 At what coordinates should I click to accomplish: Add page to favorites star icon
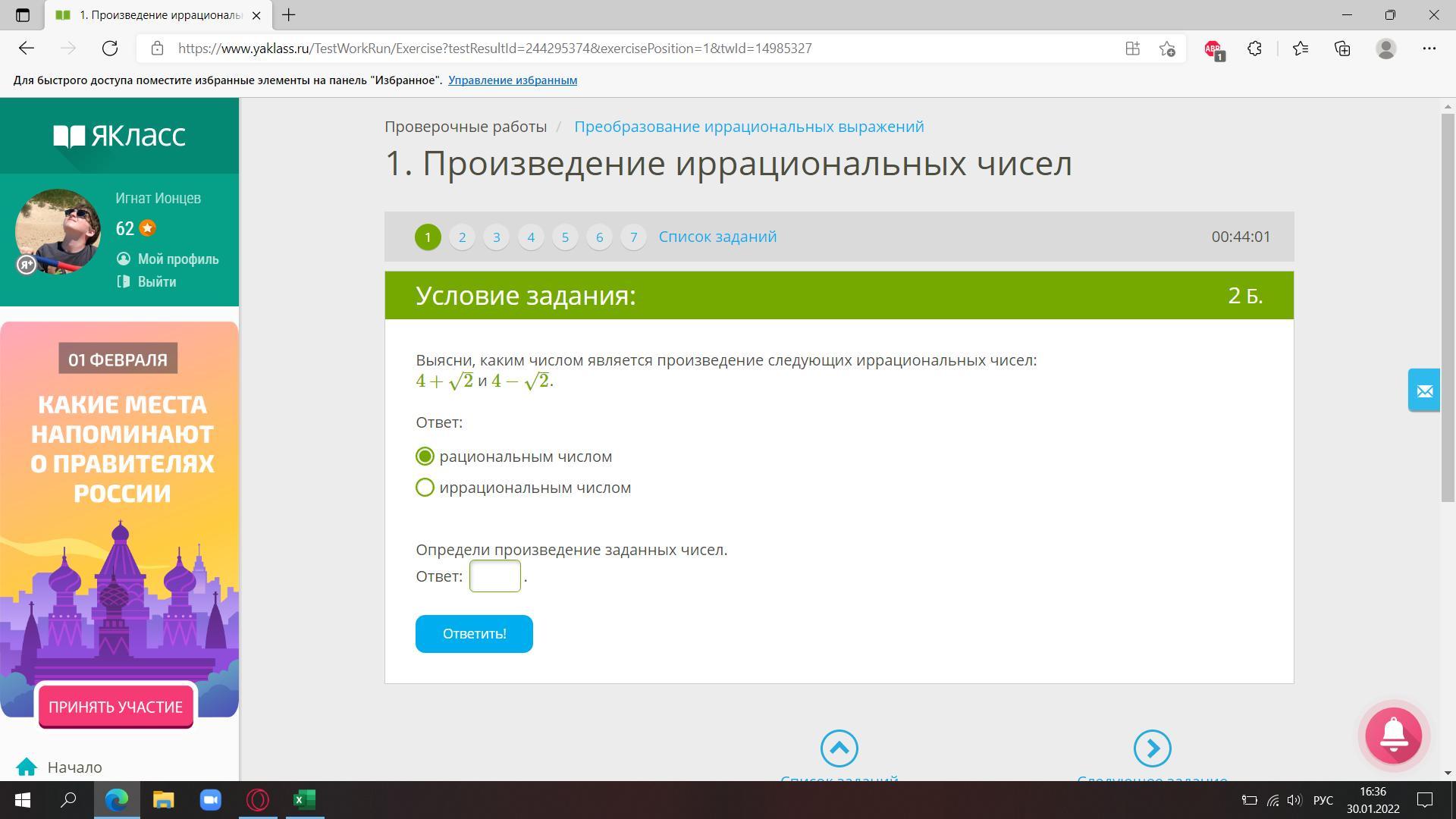[1167, 49]
